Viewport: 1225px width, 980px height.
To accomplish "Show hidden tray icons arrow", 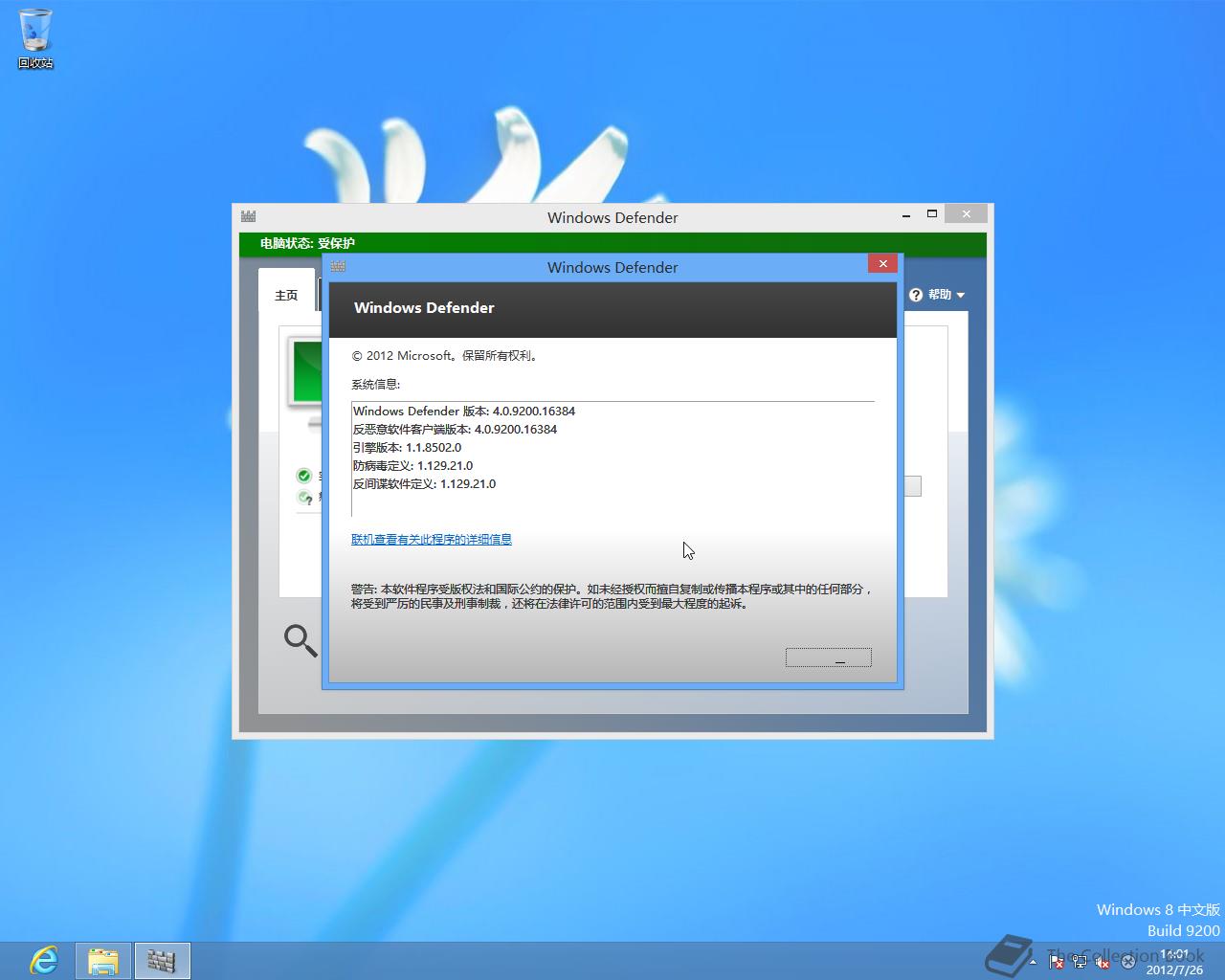I will point(1032,961).
